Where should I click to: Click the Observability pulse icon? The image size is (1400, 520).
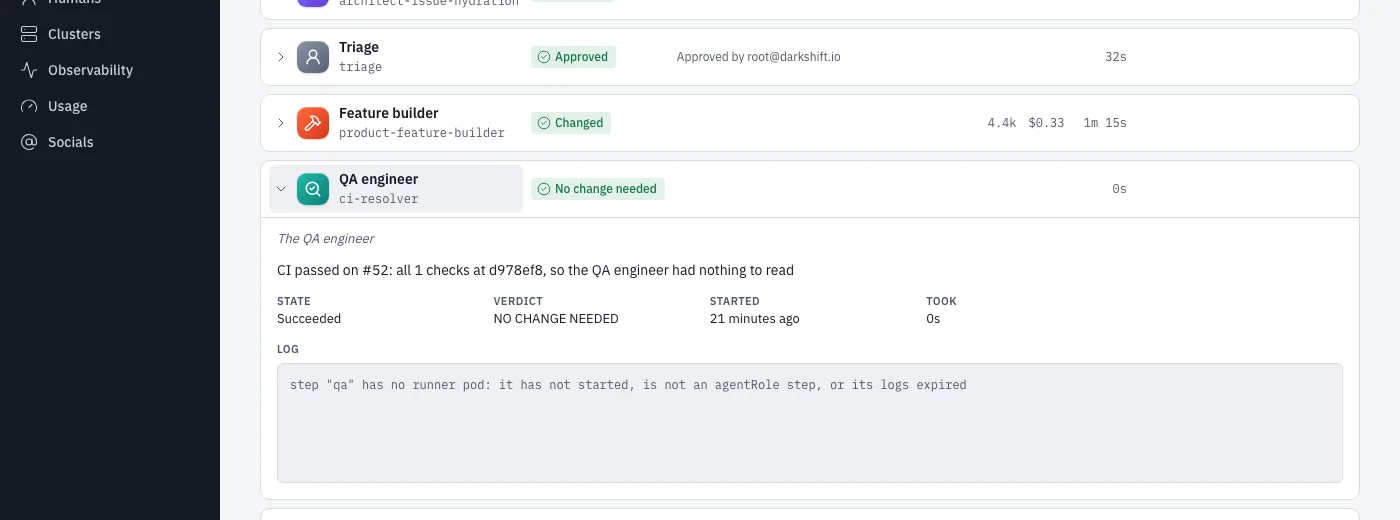29,70
